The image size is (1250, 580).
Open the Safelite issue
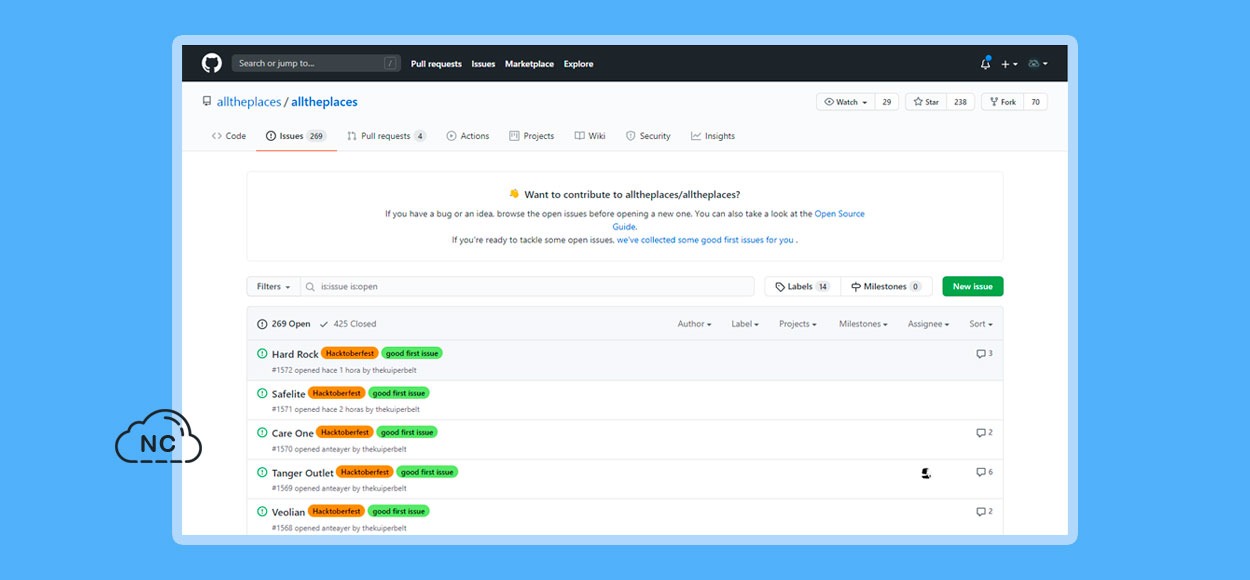[x=289, y=394]
